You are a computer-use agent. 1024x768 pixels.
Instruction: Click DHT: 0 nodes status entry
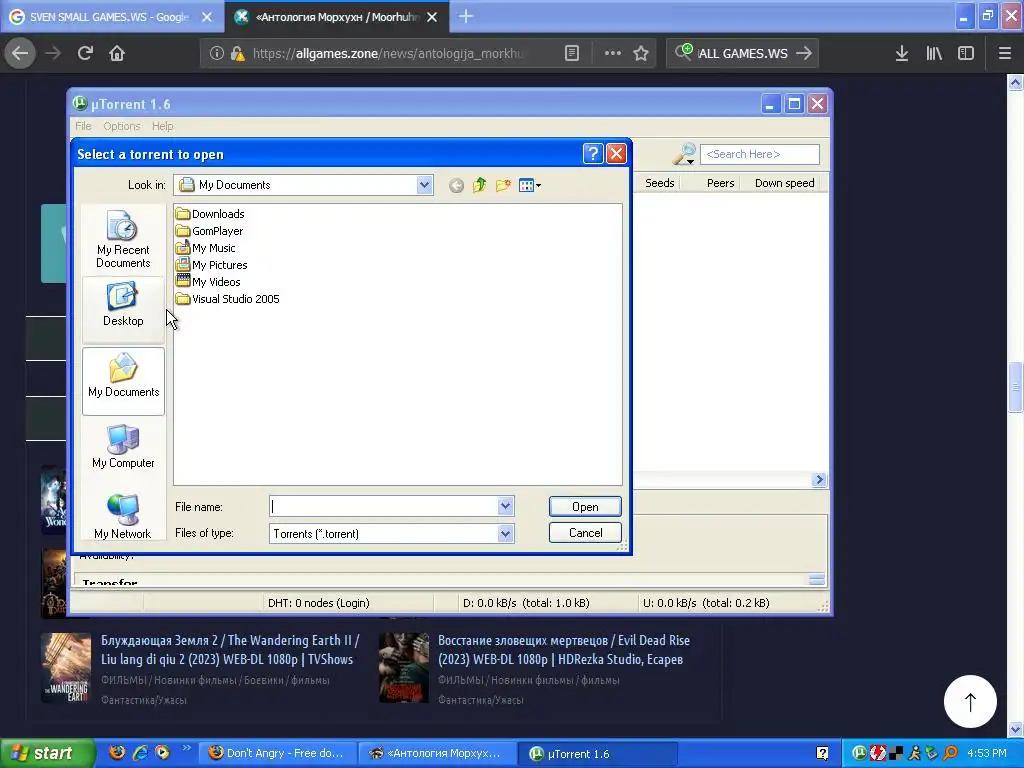319,603
